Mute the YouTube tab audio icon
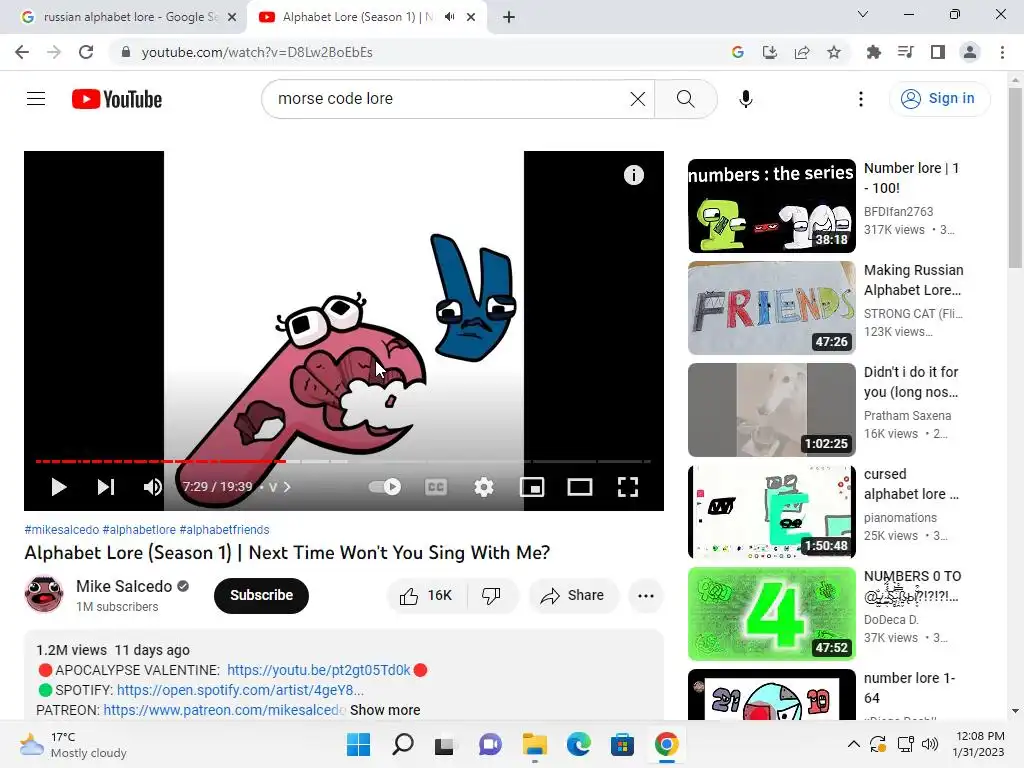Image resolution: width=1024 pixels, height=768 pixels. tap(449, 17)
